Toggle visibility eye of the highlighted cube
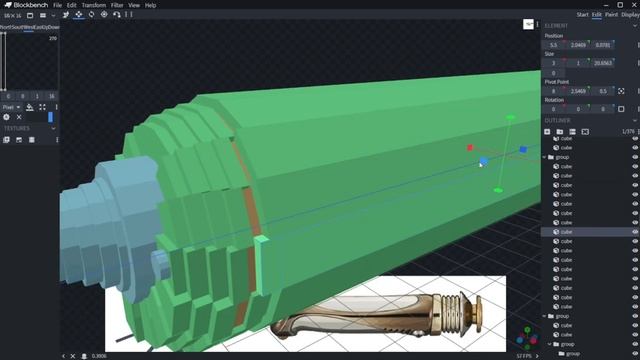Image resolution: width=640 pixels, height=360 pixels. pos(635,232)
